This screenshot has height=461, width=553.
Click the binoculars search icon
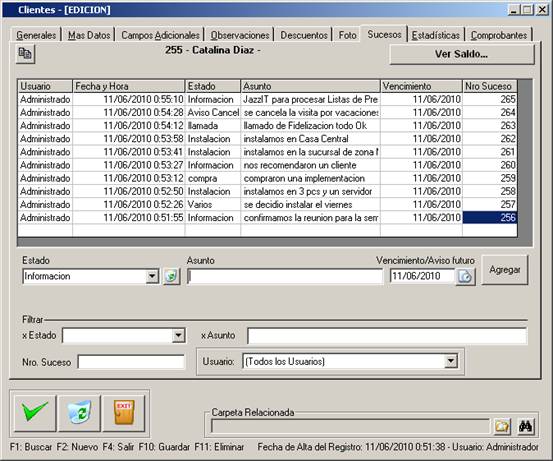525,426
